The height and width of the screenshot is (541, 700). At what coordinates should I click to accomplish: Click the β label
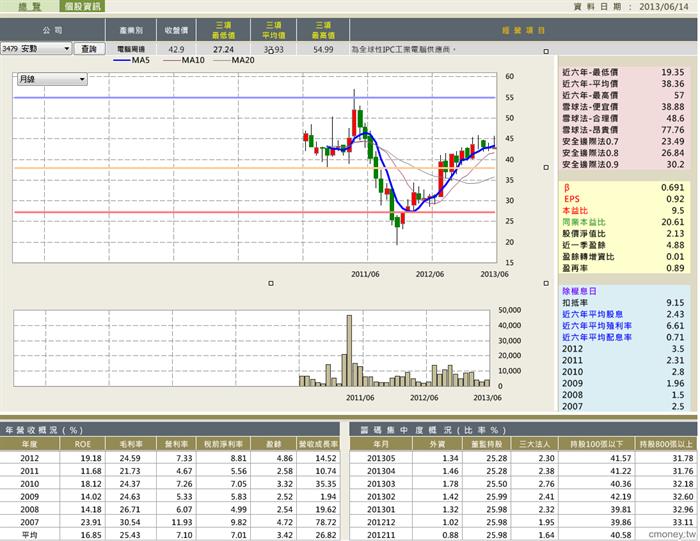[567, 187]
